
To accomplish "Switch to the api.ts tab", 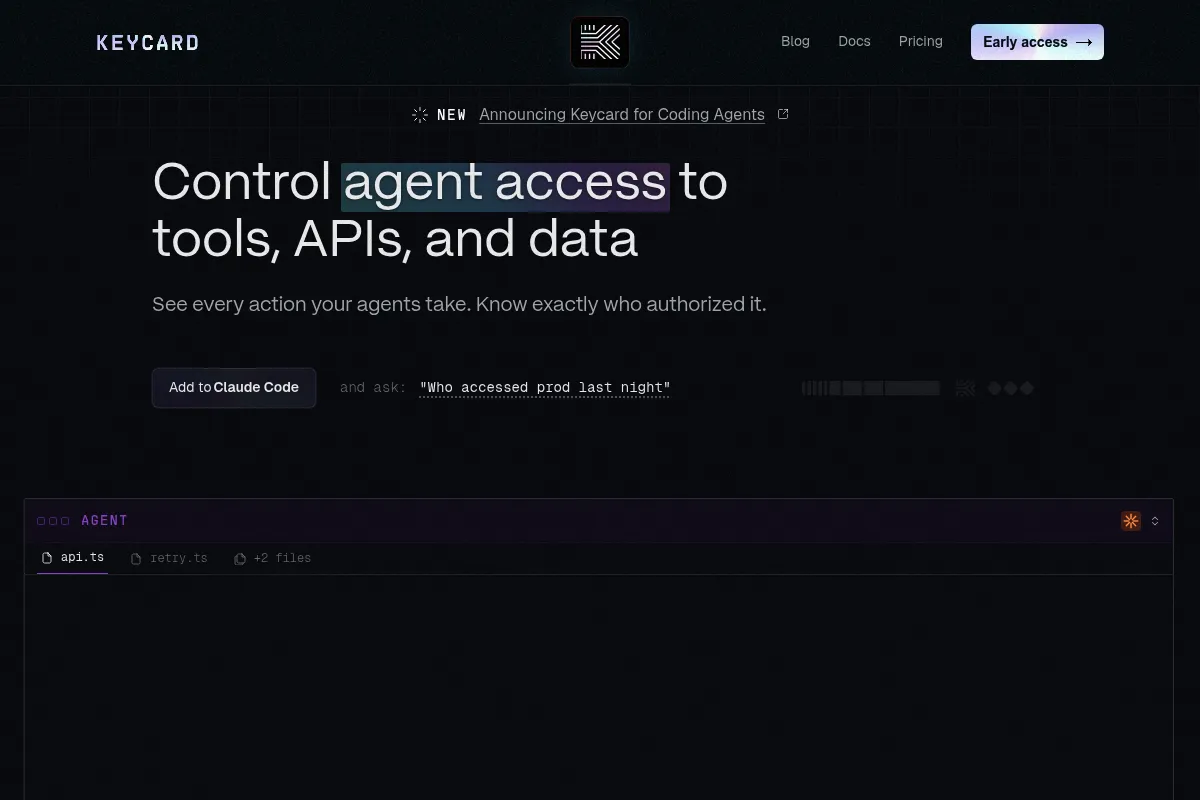I will tap(72, 558).
